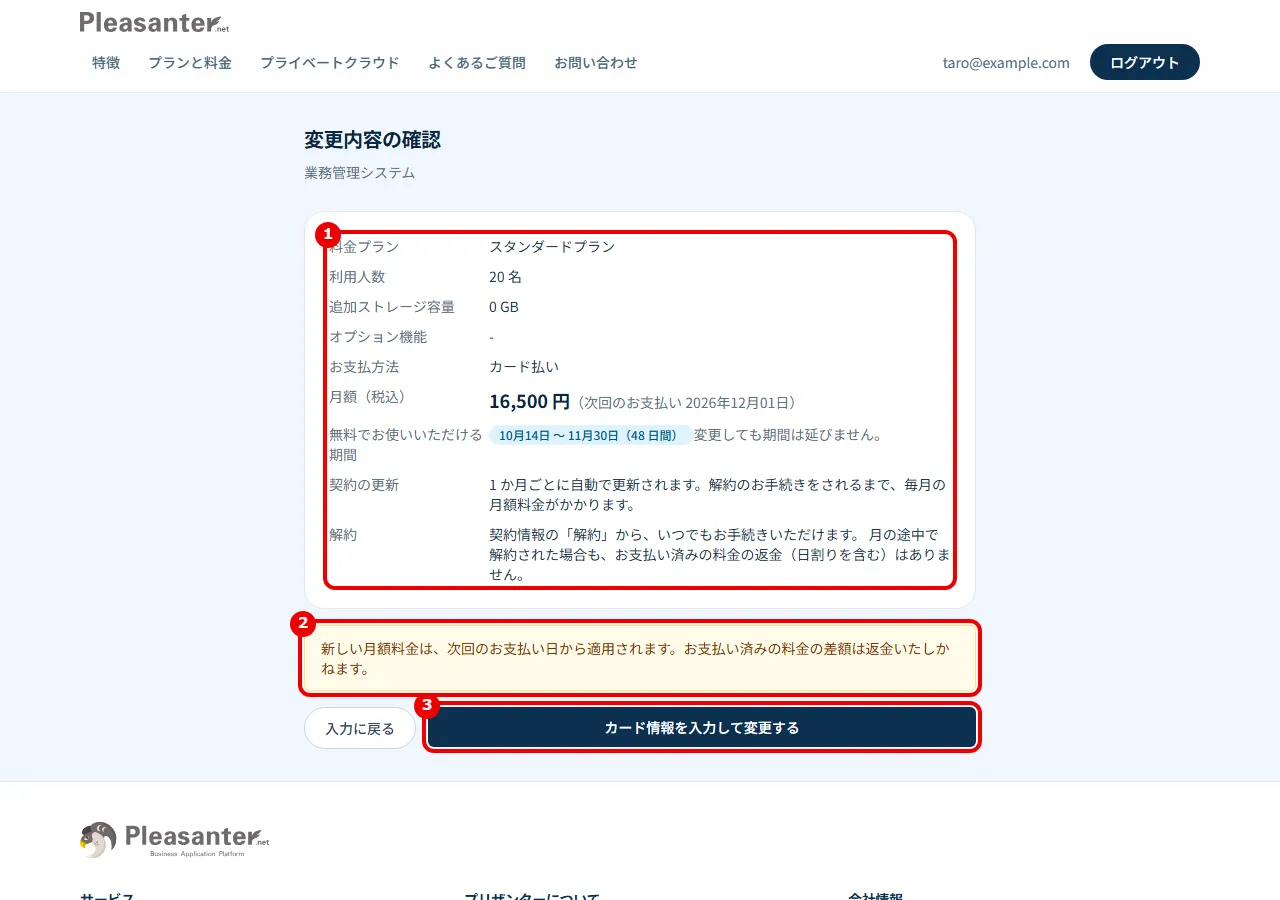Open the 特徴 menu item
Image resolution: width=1280 pixels, height=900 pixels.
point(106,62)
